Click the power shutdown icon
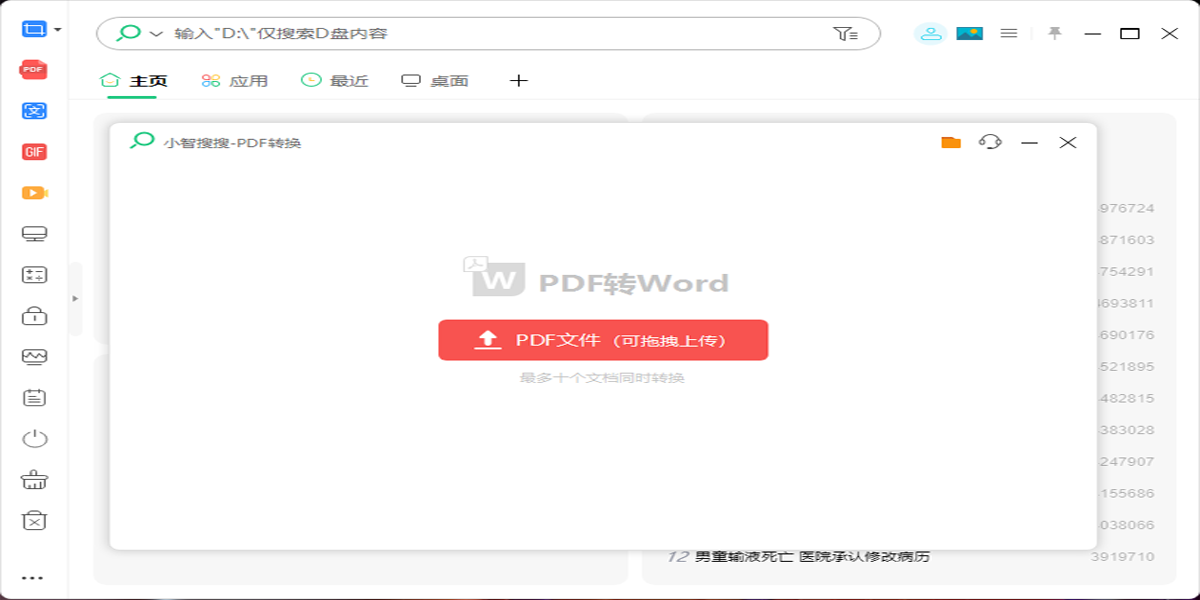This screenshot has height=600, width=1200. [34, 438]
